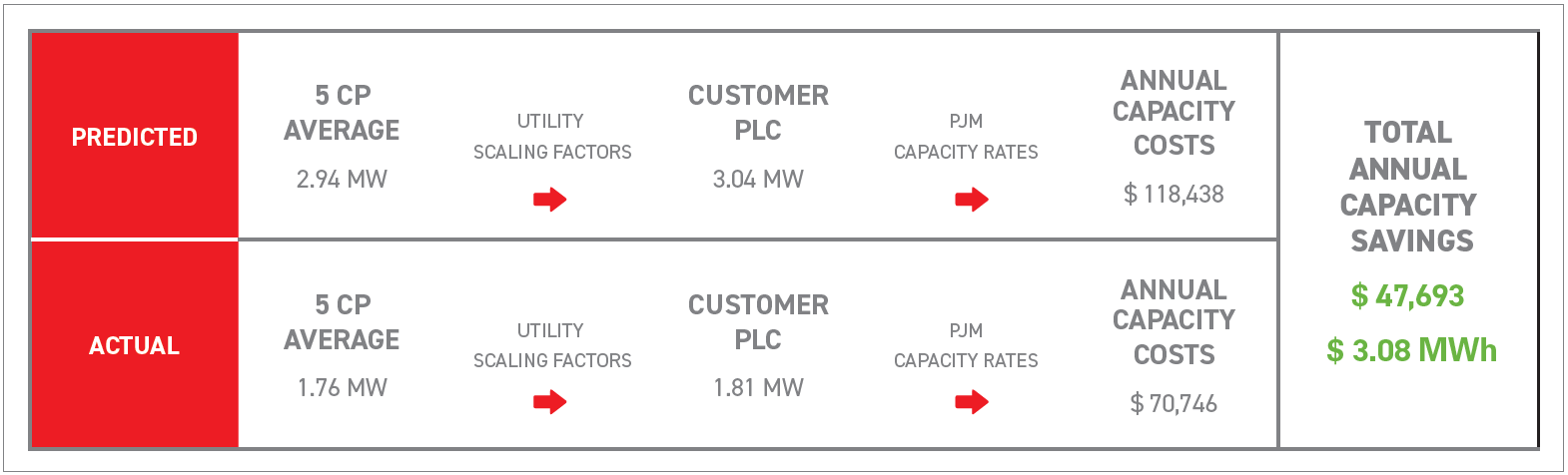
Task: Click the red arrow under Actual Utility Scaling Factors
Action: [x=550, y=402]
